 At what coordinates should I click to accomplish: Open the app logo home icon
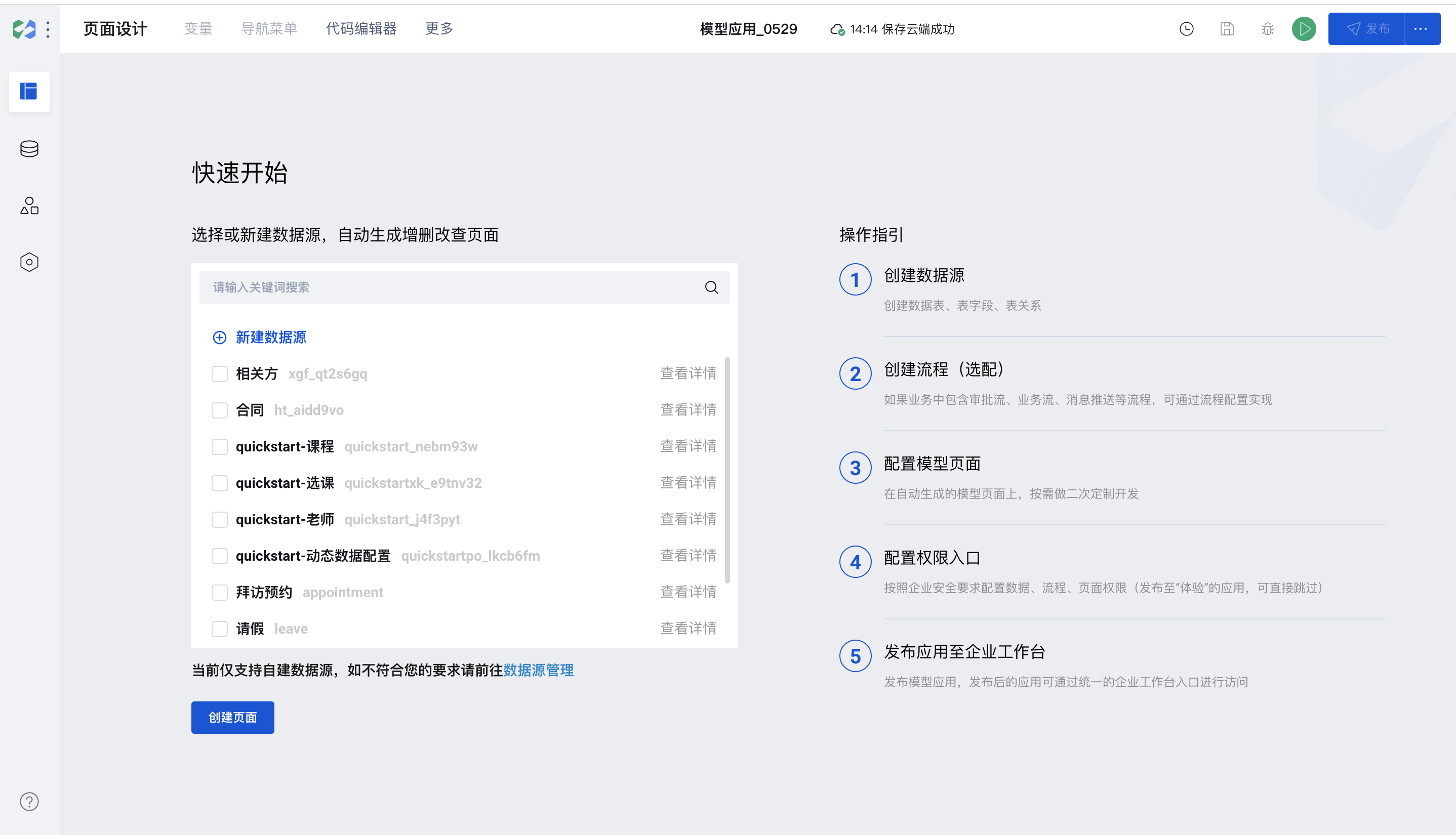click(x=24, y=29)
